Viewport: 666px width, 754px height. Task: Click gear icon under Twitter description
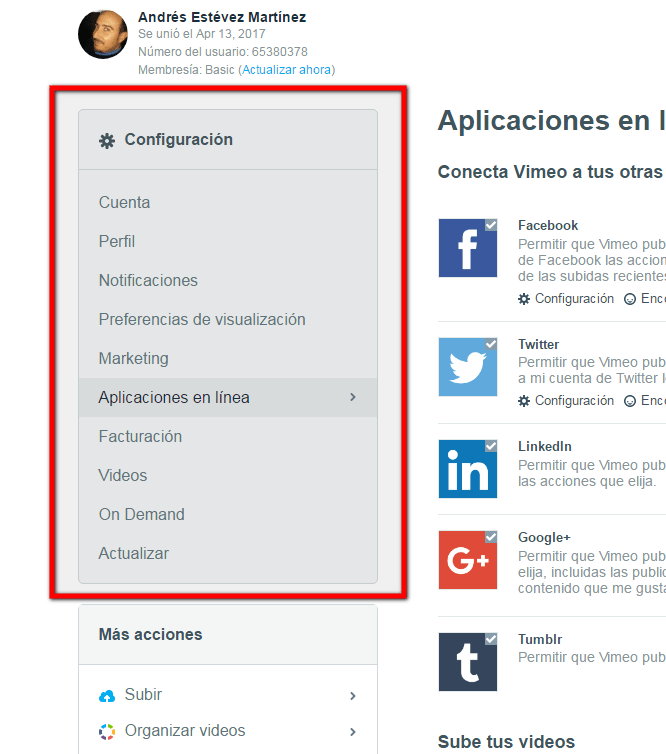pyautogui.click(x=524, y=401)
